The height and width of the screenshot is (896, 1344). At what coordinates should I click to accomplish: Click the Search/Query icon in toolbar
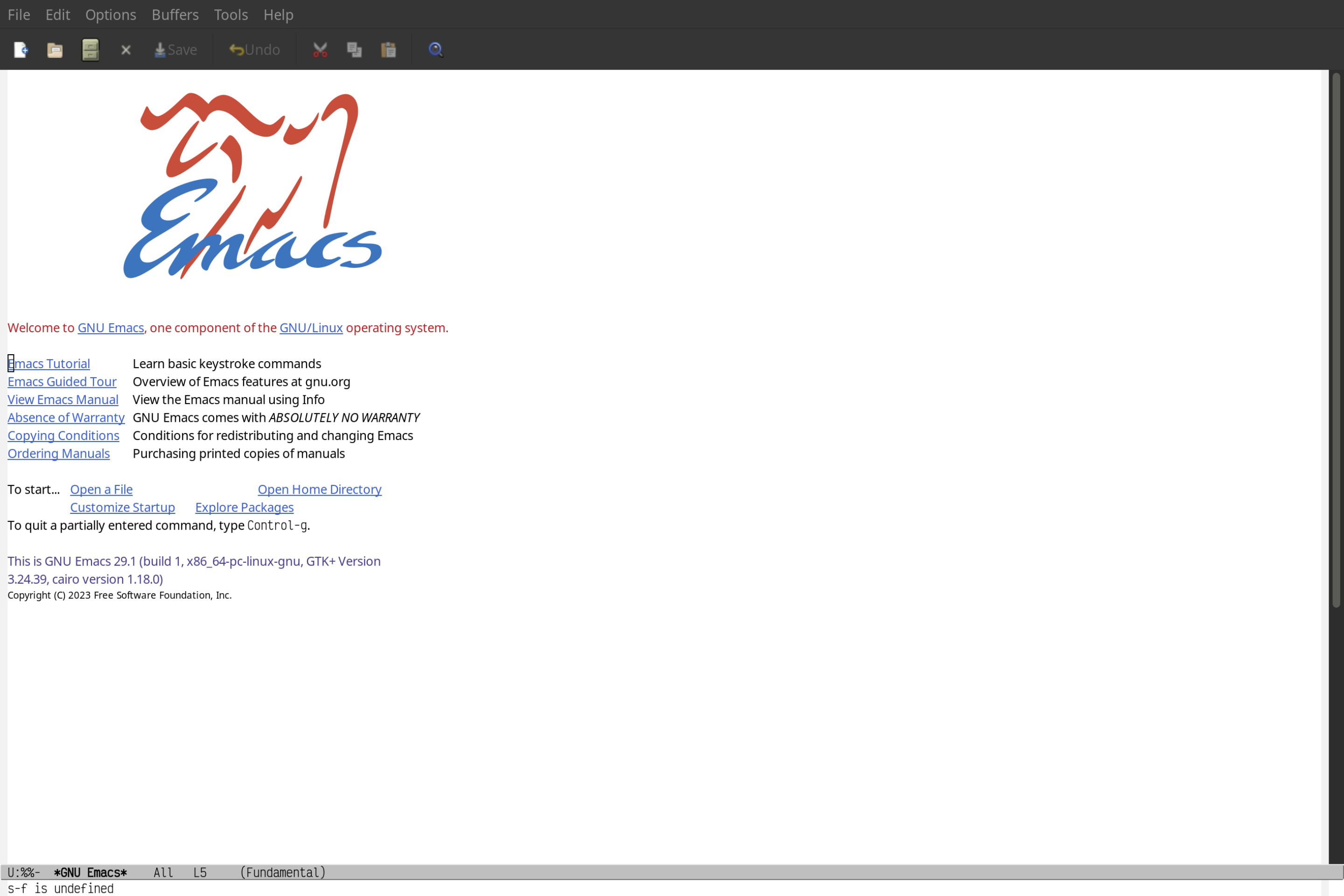(435, 49)
